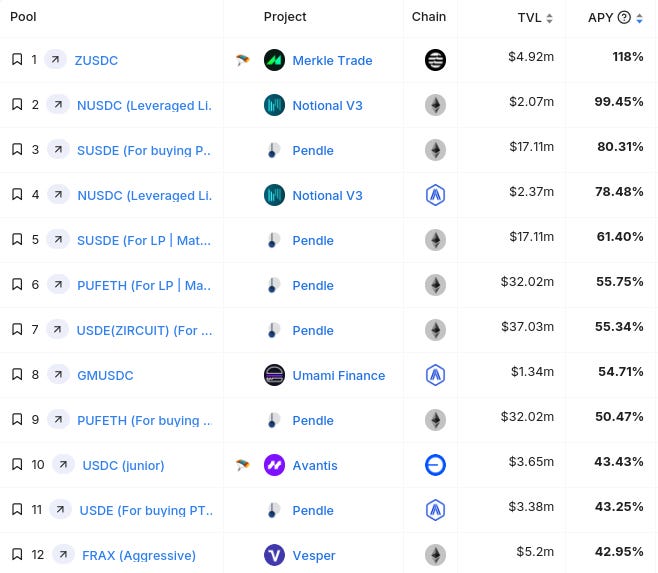
Task: Click the Chain column header
Action: [428, 17]
